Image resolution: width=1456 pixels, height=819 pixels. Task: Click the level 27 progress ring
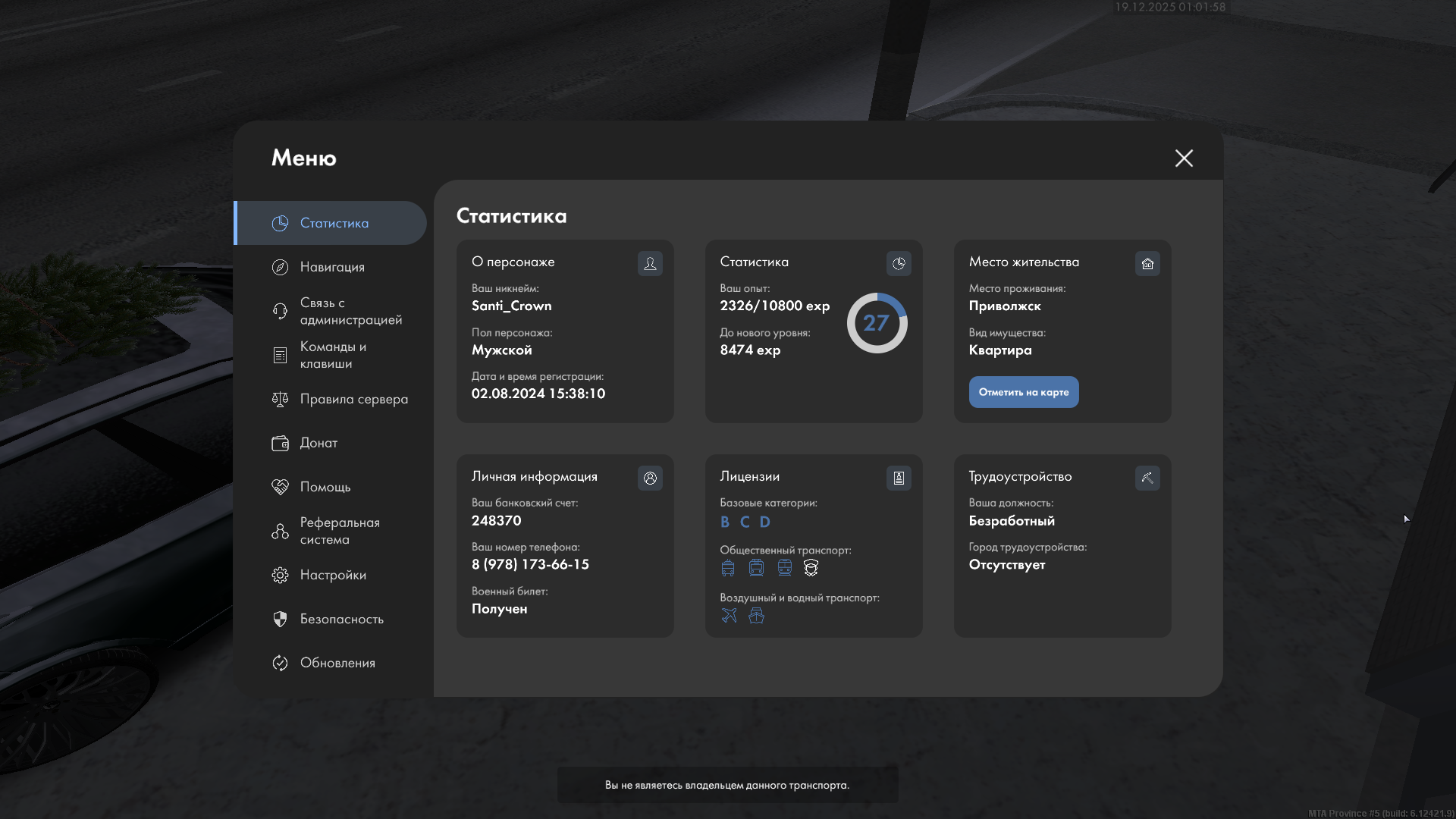point(877,323)
